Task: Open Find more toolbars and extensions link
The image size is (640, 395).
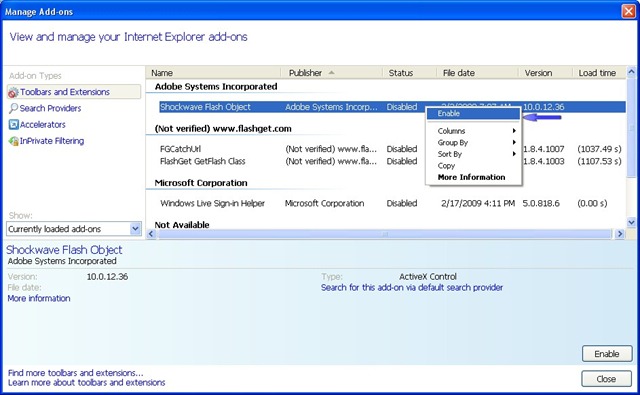Action: coord(76,373)
